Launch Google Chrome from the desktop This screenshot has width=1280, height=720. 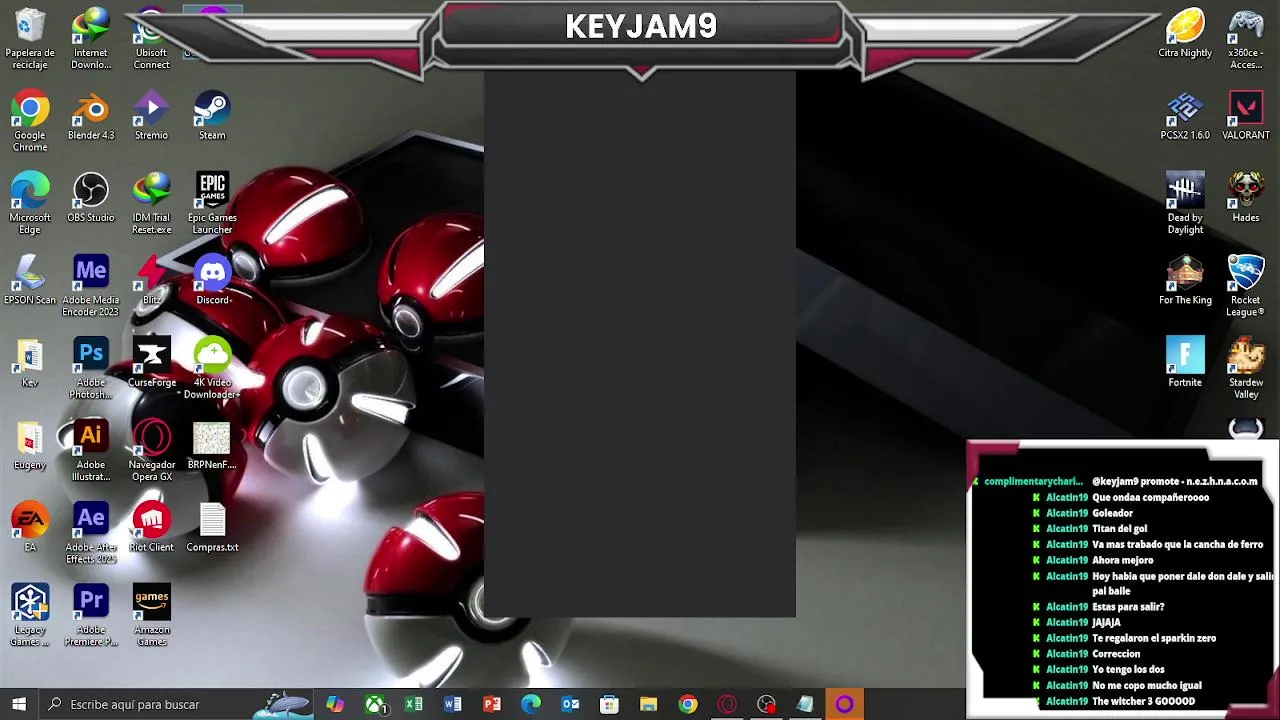30,121
